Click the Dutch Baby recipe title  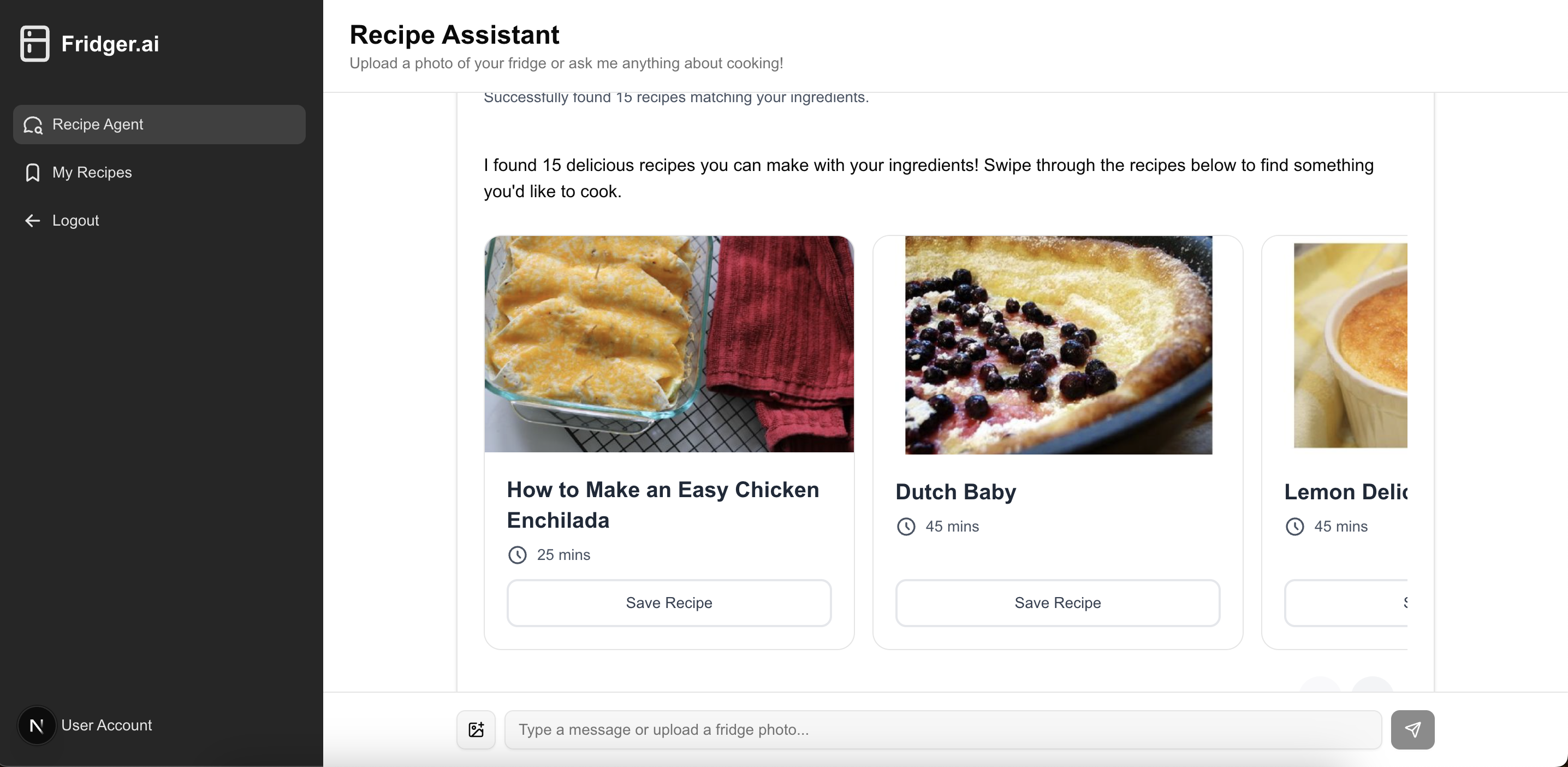tap(955, 492)
